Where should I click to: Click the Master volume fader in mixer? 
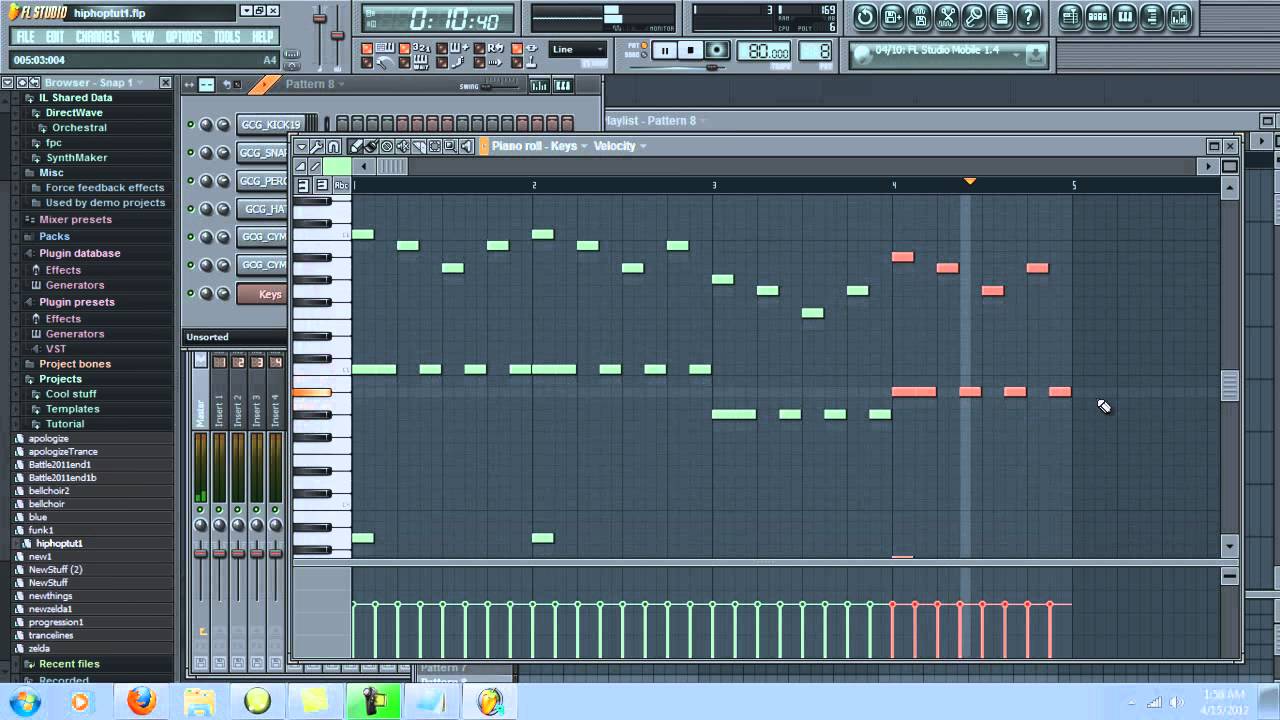[200, 552]
